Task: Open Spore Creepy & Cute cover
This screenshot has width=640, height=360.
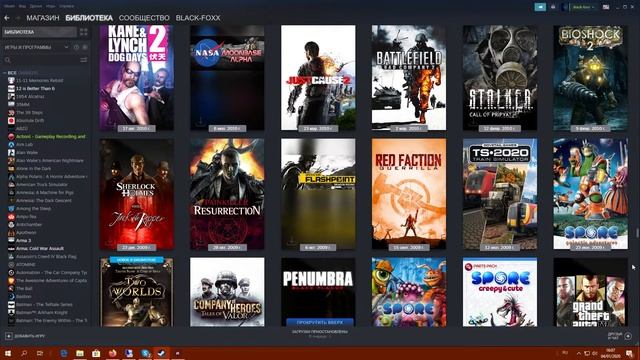Action: point(500,292)
